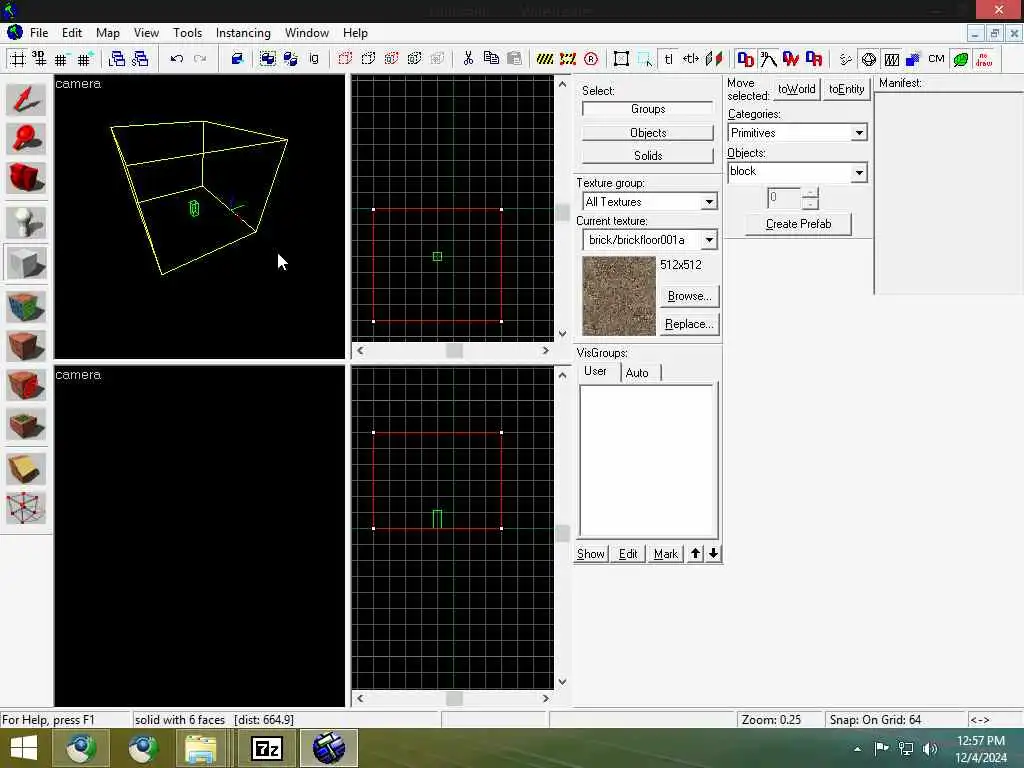
Task: Expand the Objects block dropdown
Action: click(x=859, y=172)
